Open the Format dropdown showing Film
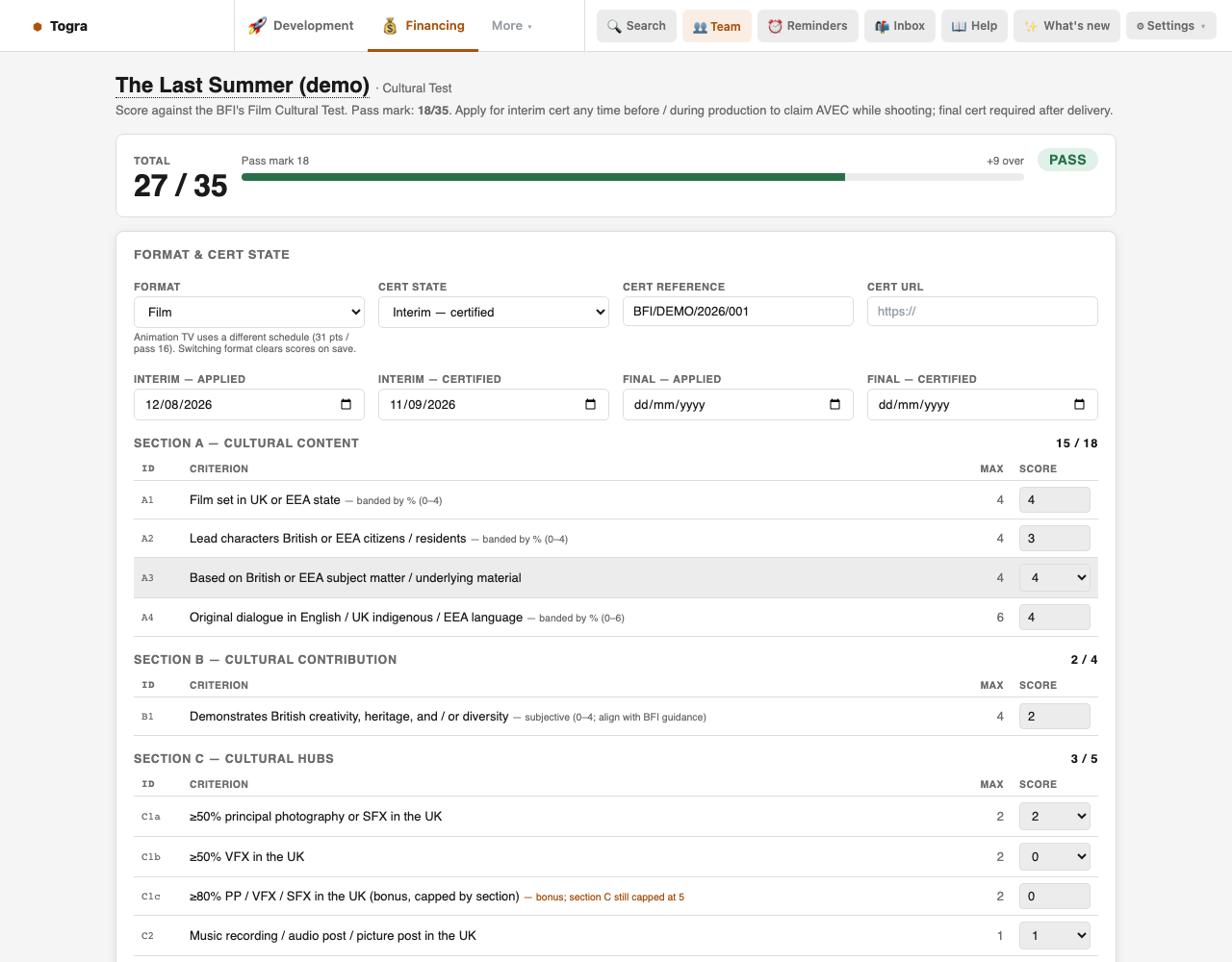The height and width of the screenshot is (962, 1232). [249, 312]
